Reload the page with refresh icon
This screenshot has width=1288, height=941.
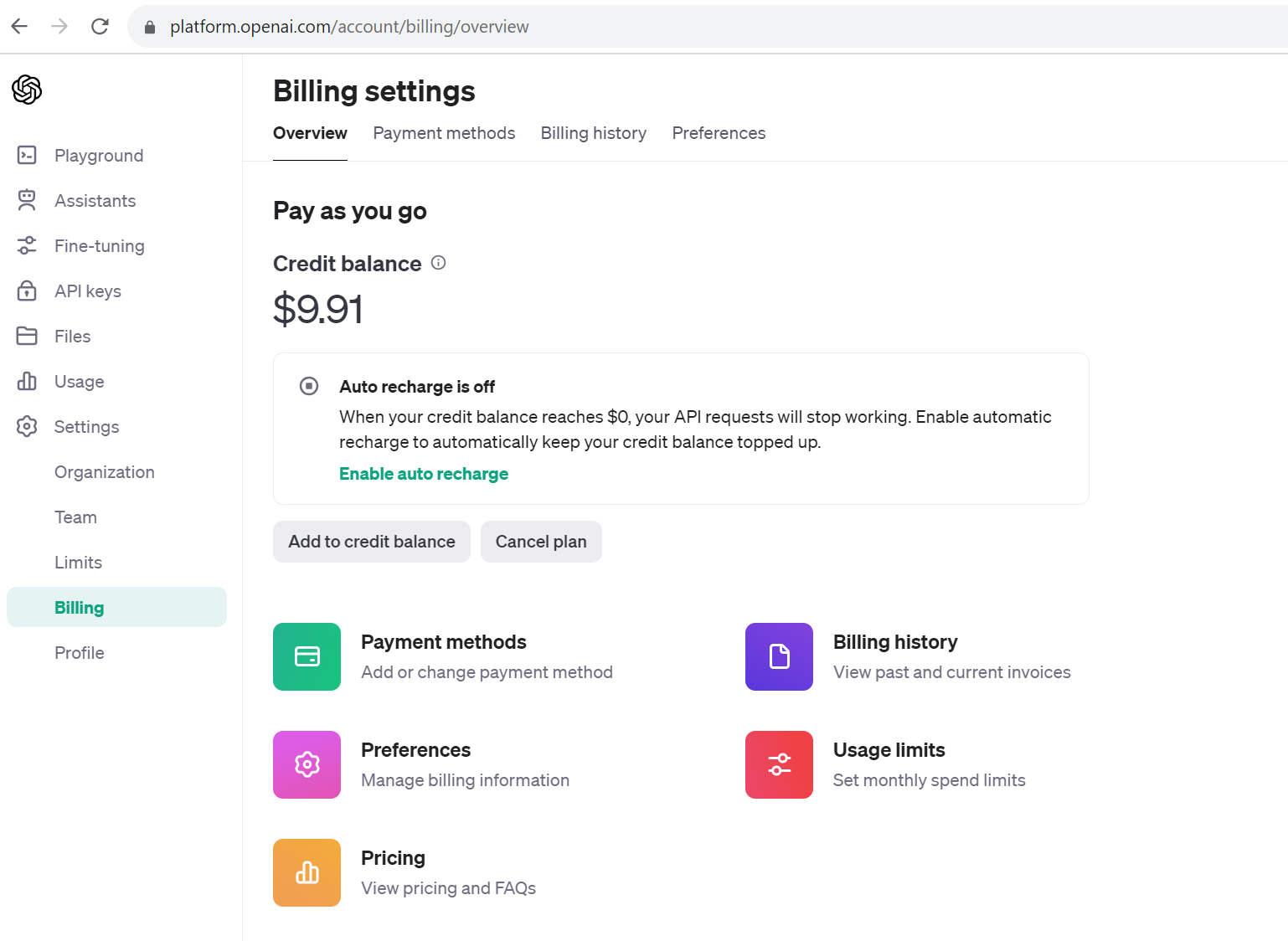(100, 27)
